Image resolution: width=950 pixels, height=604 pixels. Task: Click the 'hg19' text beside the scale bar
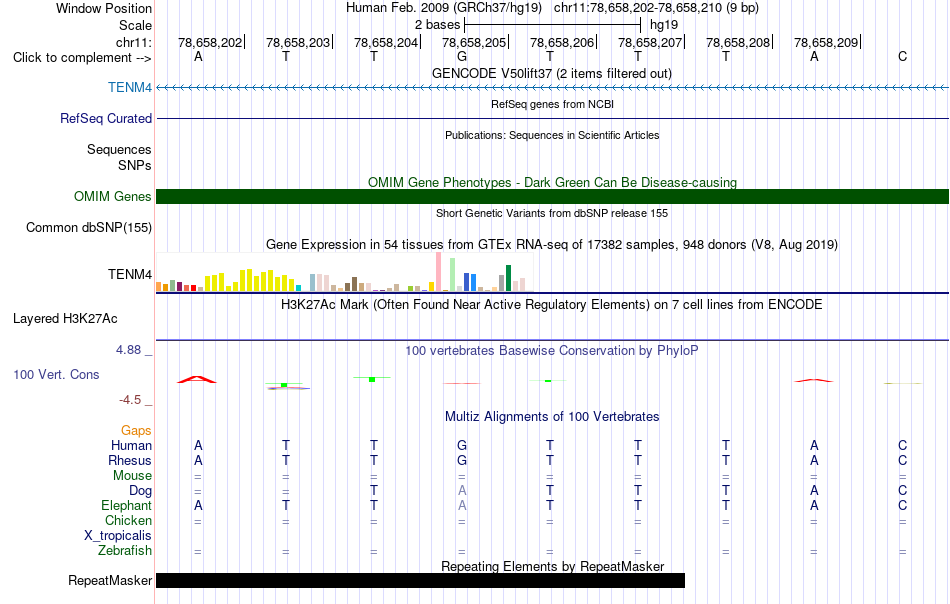pos(664,25)
